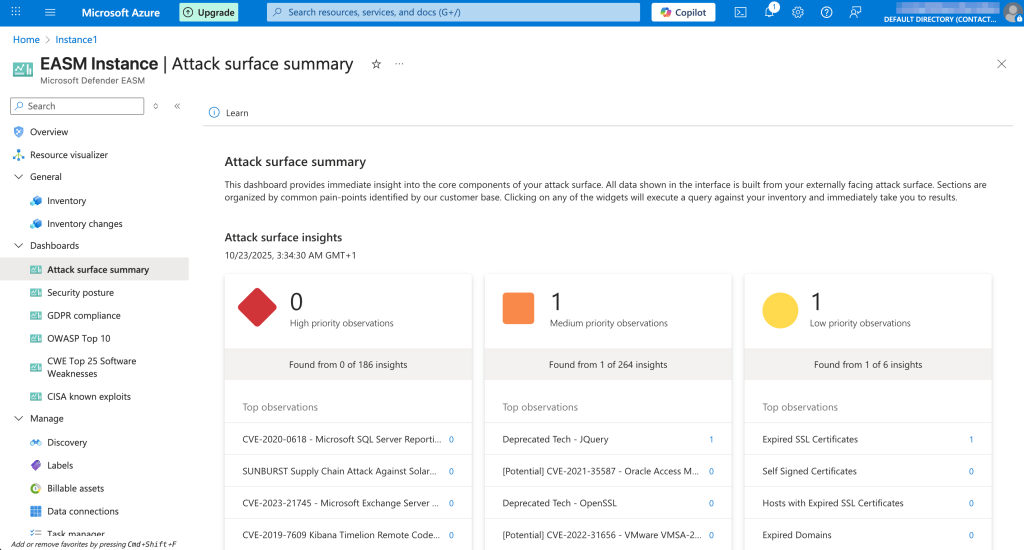Click the red high priority diamond

coord(257,307)
